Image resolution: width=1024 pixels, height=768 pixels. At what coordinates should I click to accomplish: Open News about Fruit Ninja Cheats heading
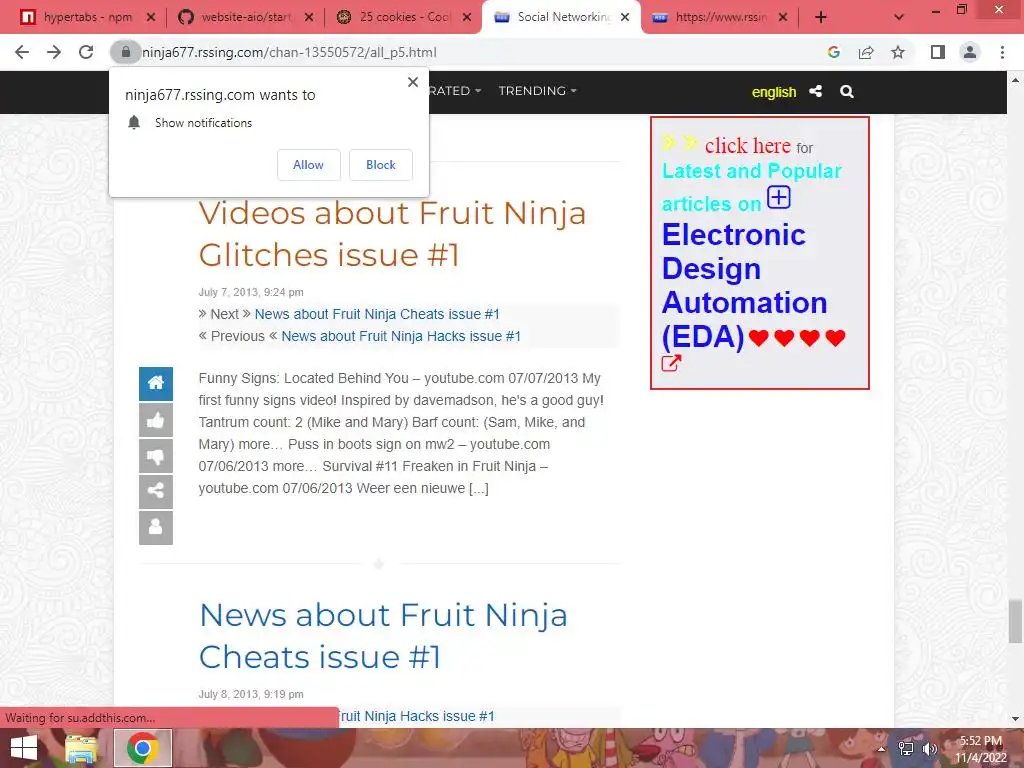click(383, 636)
